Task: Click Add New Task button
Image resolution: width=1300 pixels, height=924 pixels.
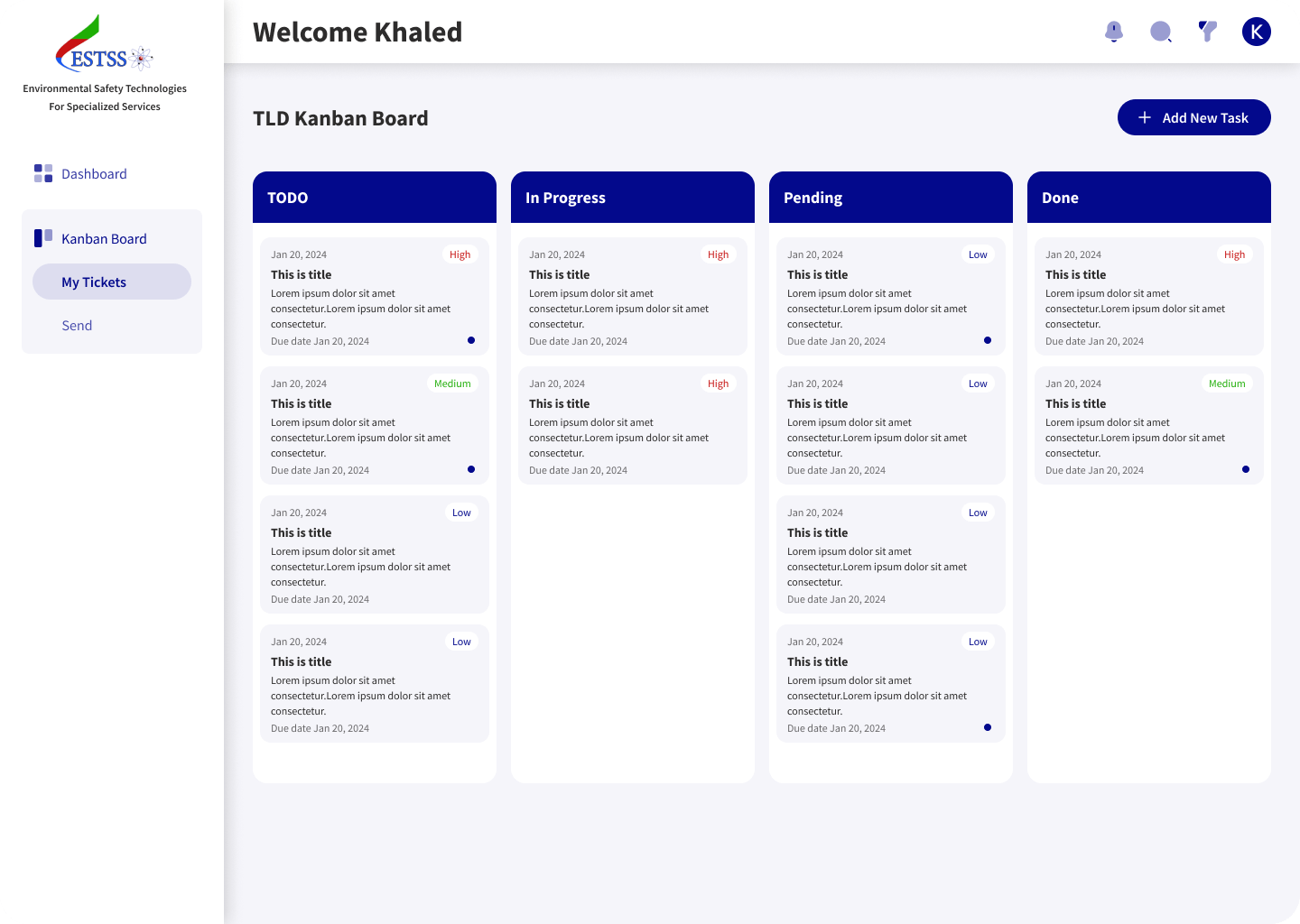Action: (1194, 117)
